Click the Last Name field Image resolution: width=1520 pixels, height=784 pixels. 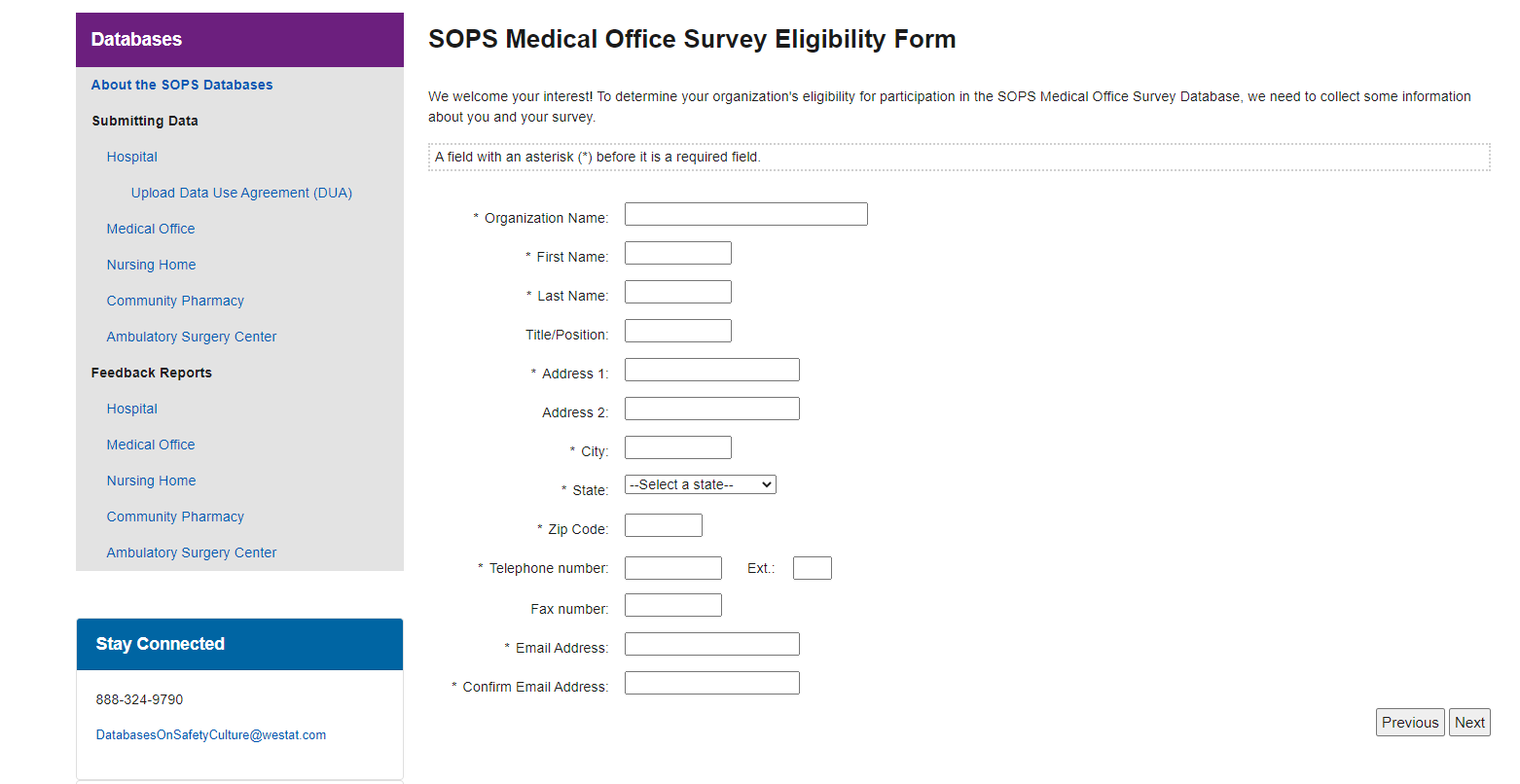pos(677,292)
